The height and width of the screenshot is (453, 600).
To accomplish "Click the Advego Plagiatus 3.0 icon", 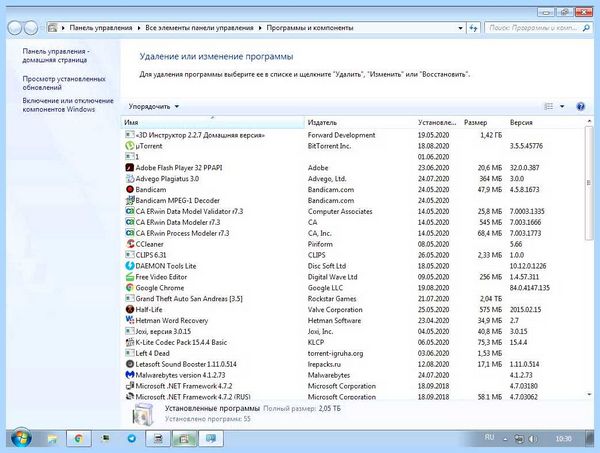I will pos(130,178).
